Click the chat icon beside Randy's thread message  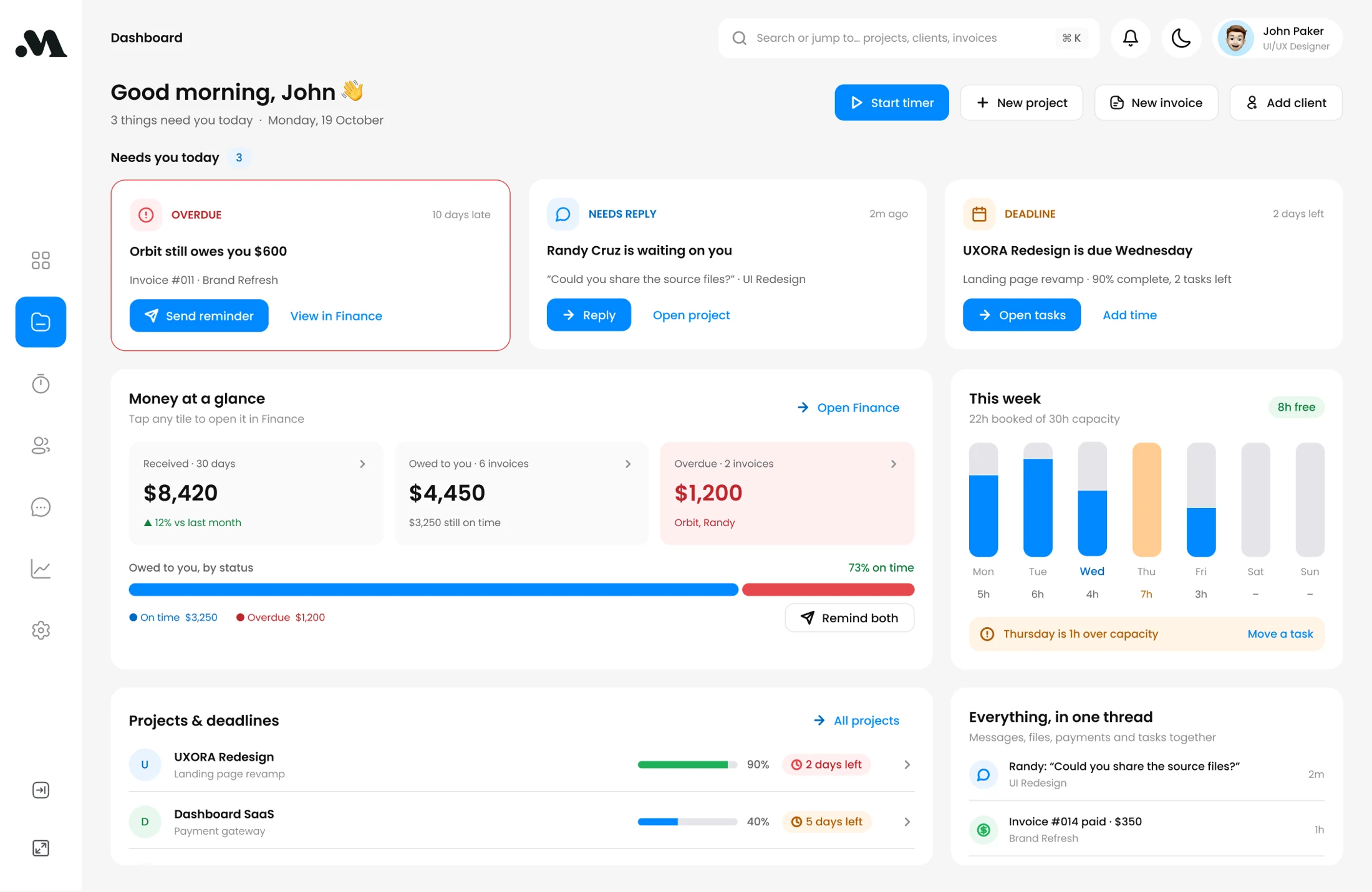tap(983, 775)
